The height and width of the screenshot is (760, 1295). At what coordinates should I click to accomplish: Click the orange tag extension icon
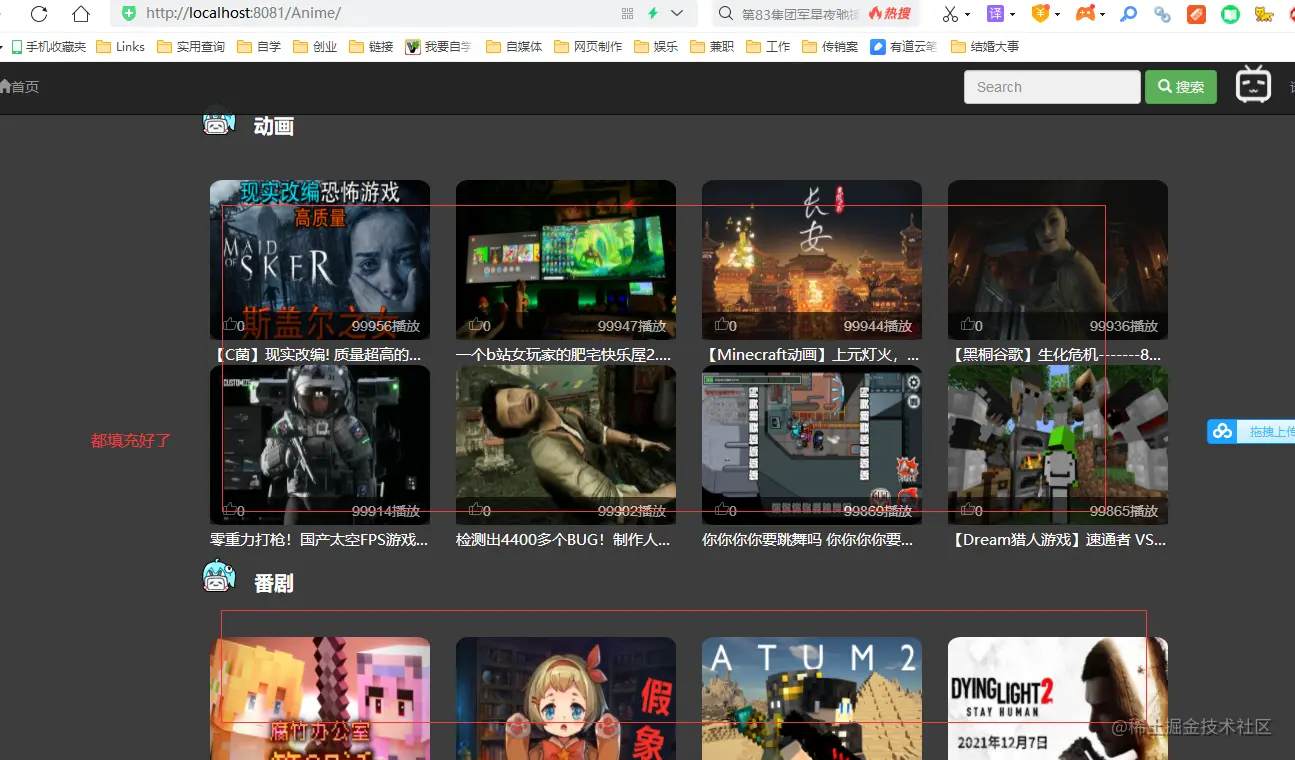click(x=1196, y=14)
